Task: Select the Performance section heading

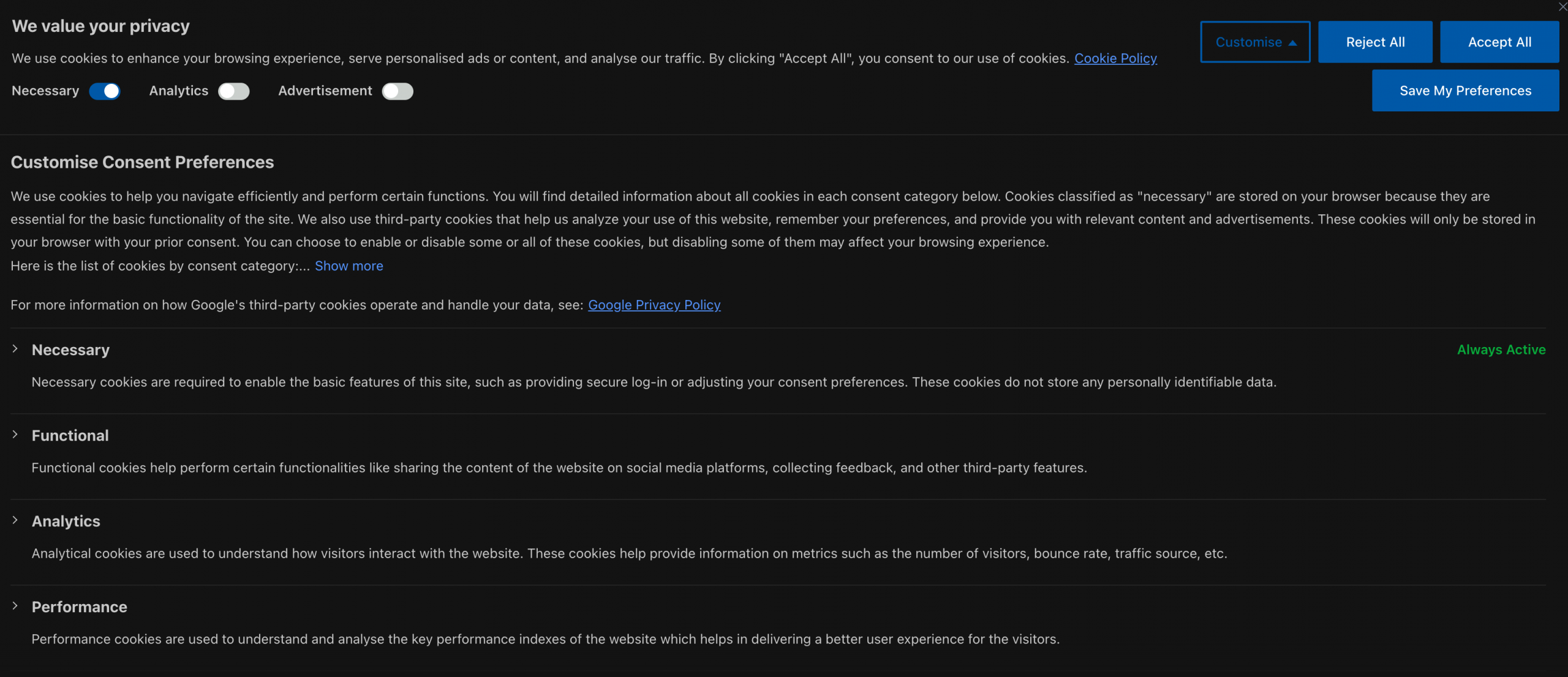Action: [80, 607]
